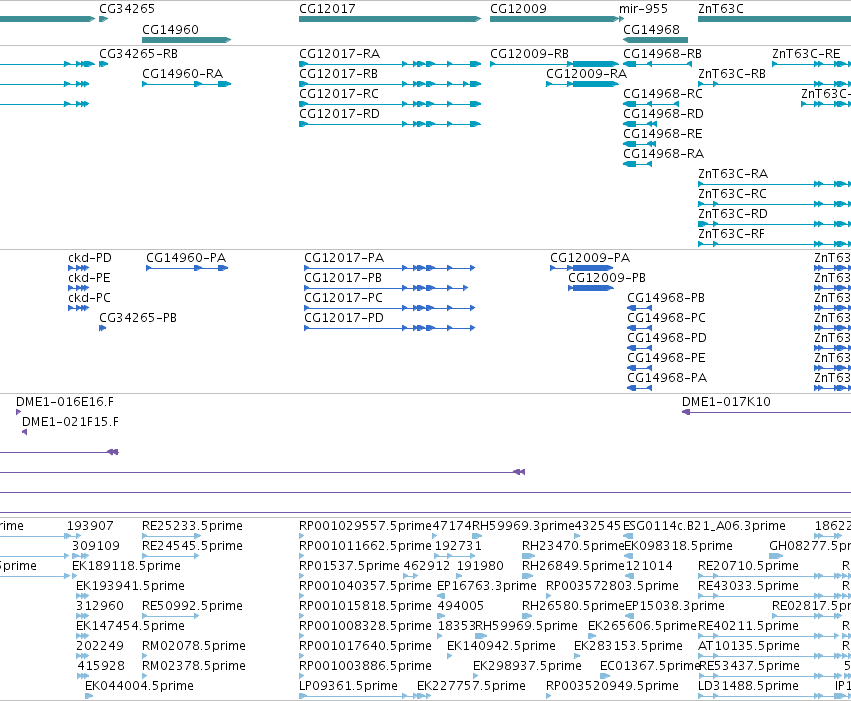Screen dimensions: 851x701
Task: Select protein CG34265-PB
Action: click(138, 318)
